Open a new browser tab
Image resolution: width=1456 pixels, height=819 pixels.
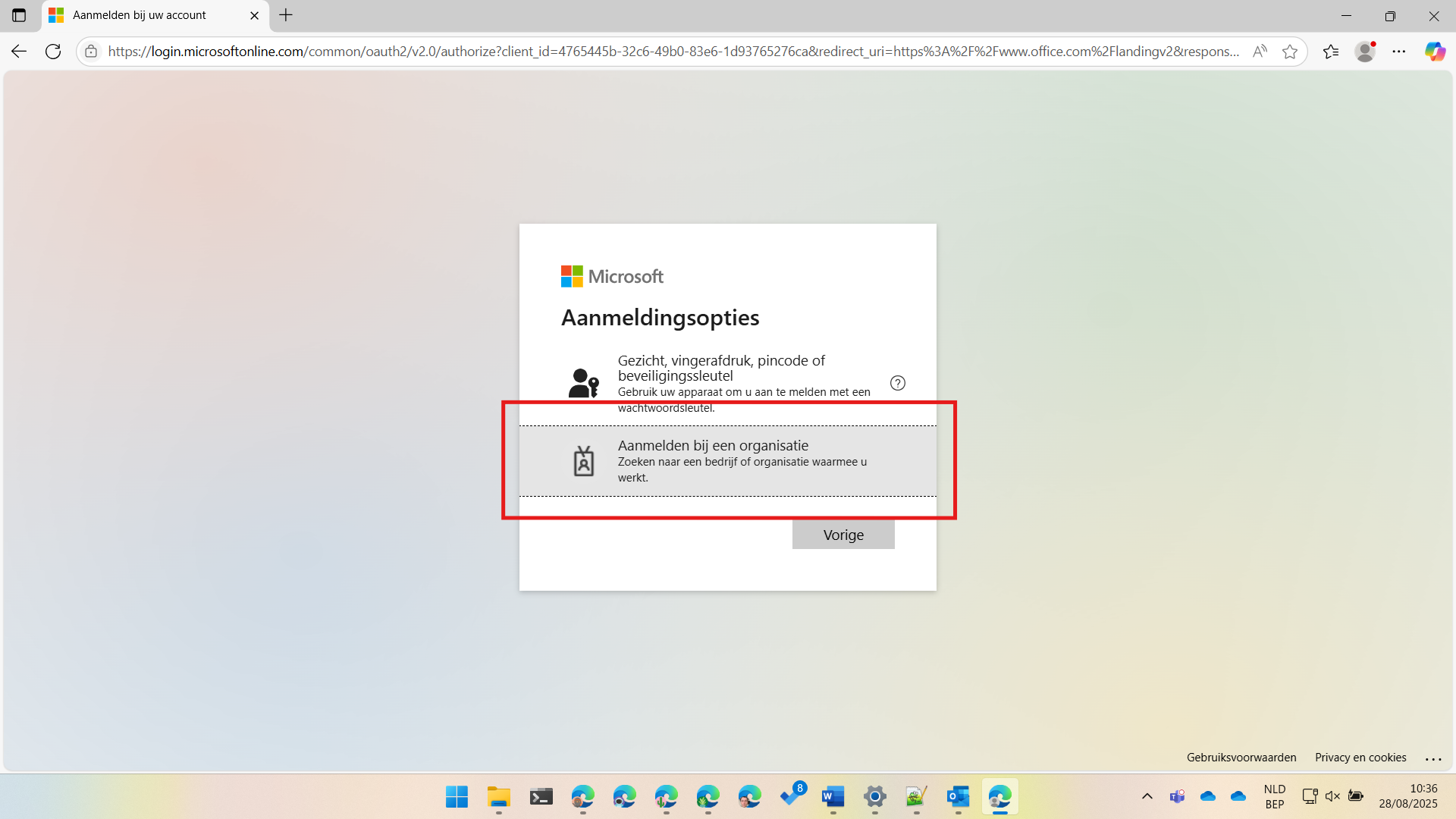pyautogui.click(x=286, y=15)
